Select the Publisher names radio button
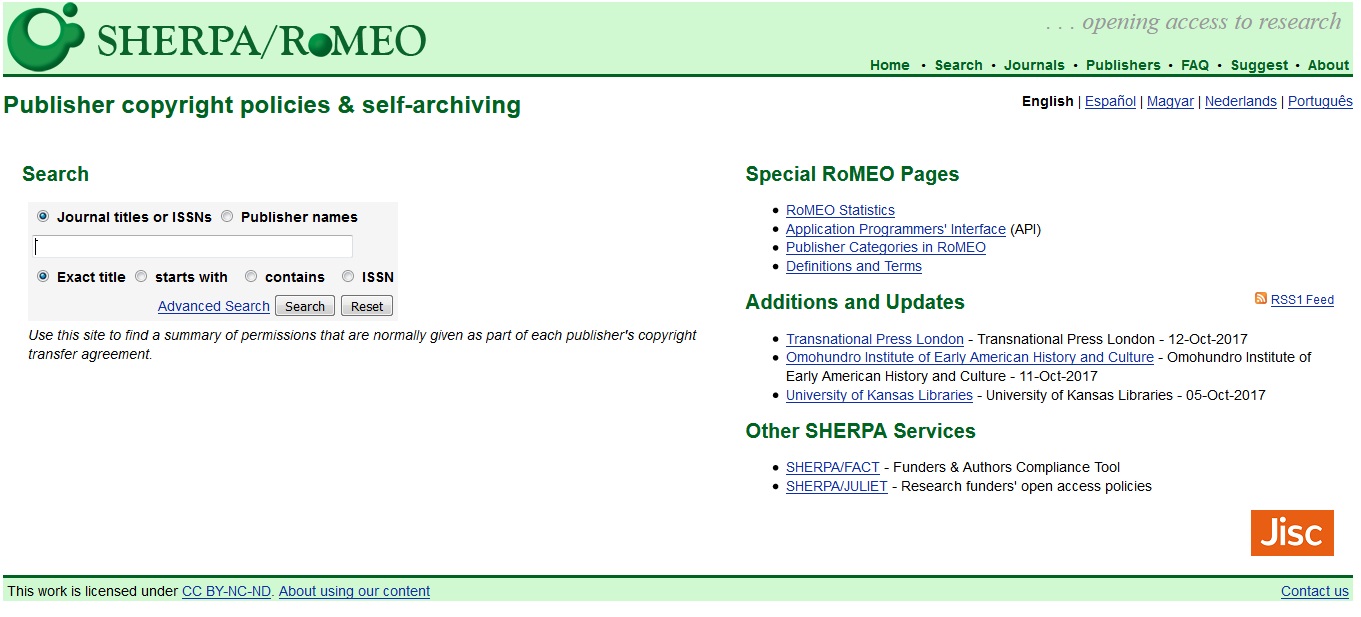 227,216
